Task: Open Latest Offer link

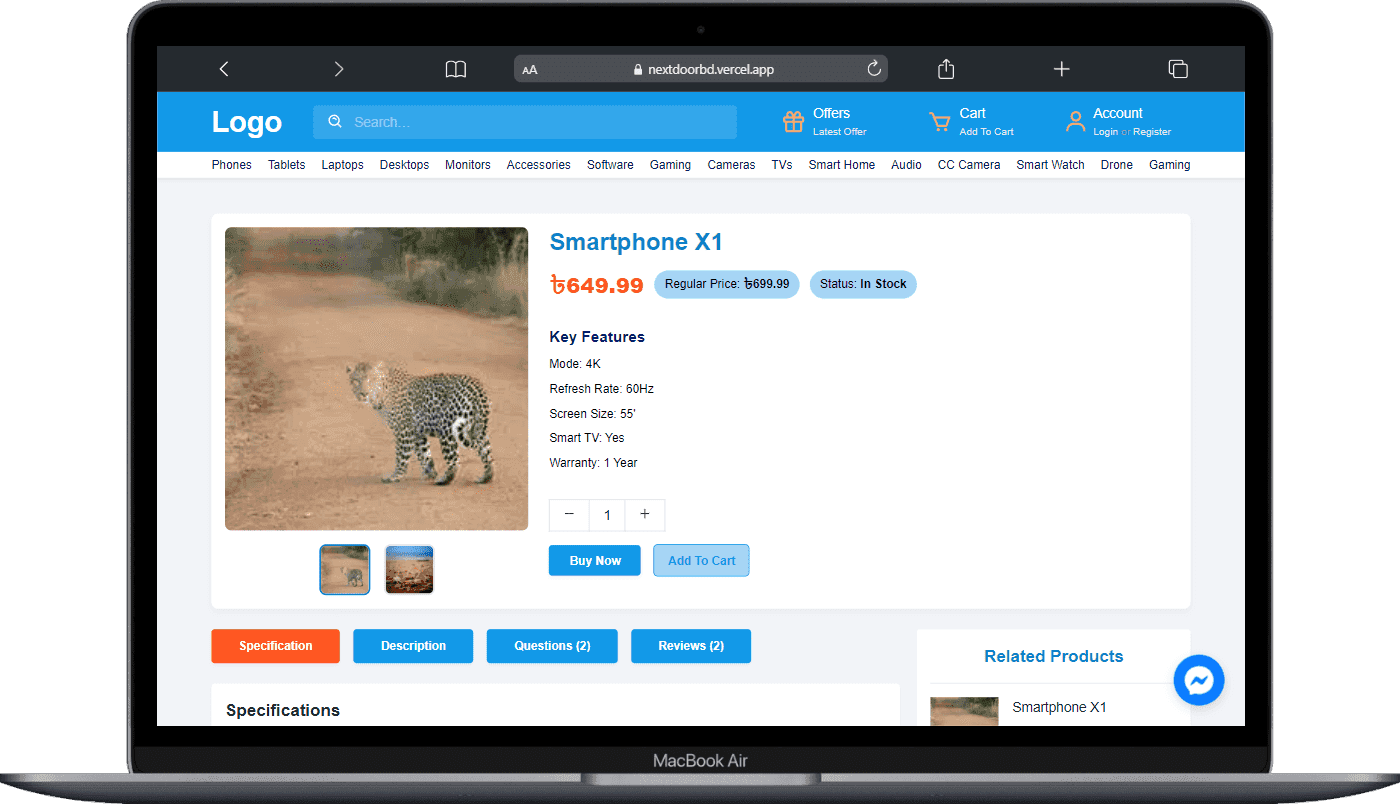Action: point(840,132)
